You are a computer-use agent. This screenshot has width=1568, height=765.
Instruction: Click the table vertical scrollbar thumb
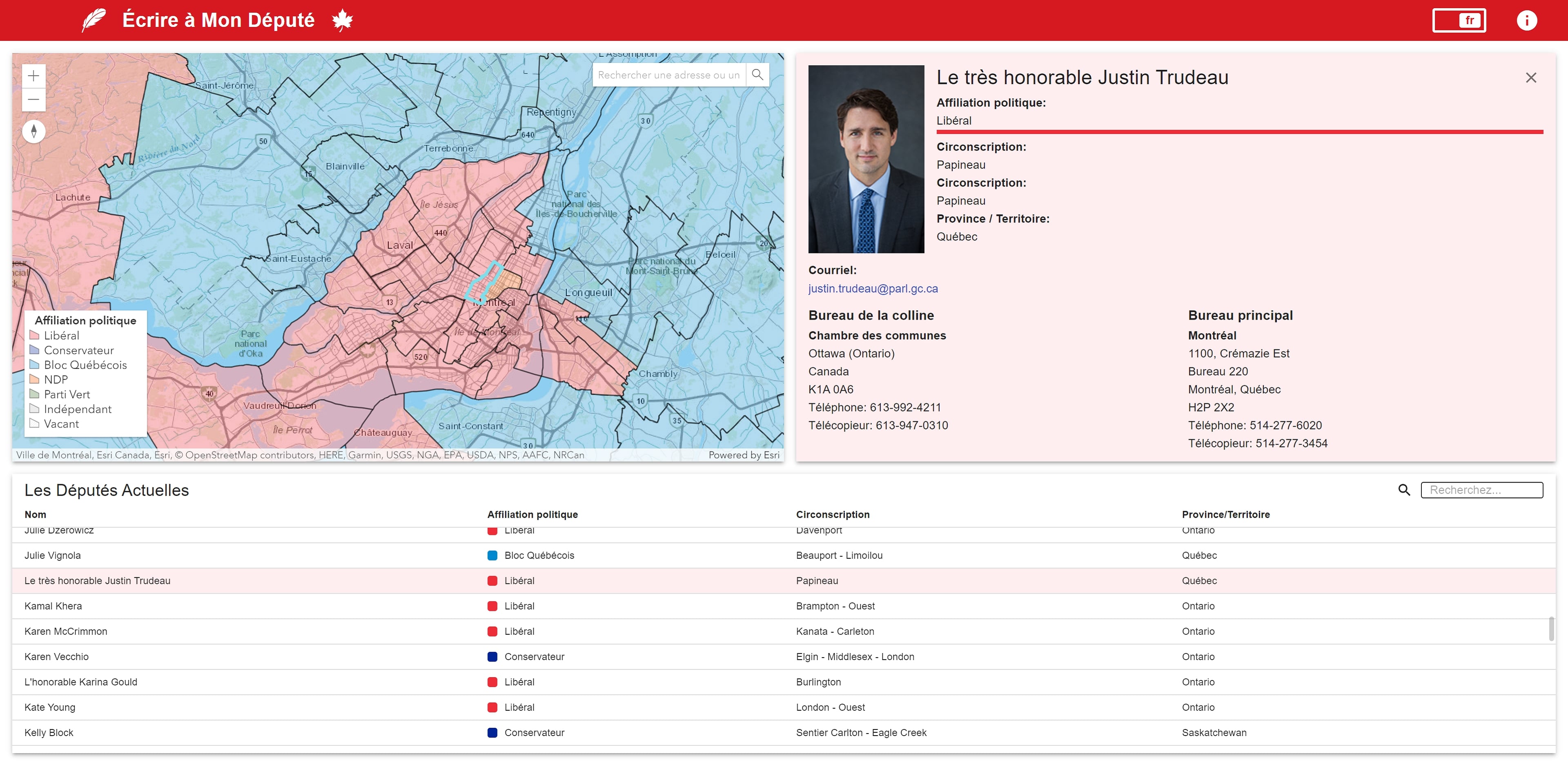point(1551,628)
